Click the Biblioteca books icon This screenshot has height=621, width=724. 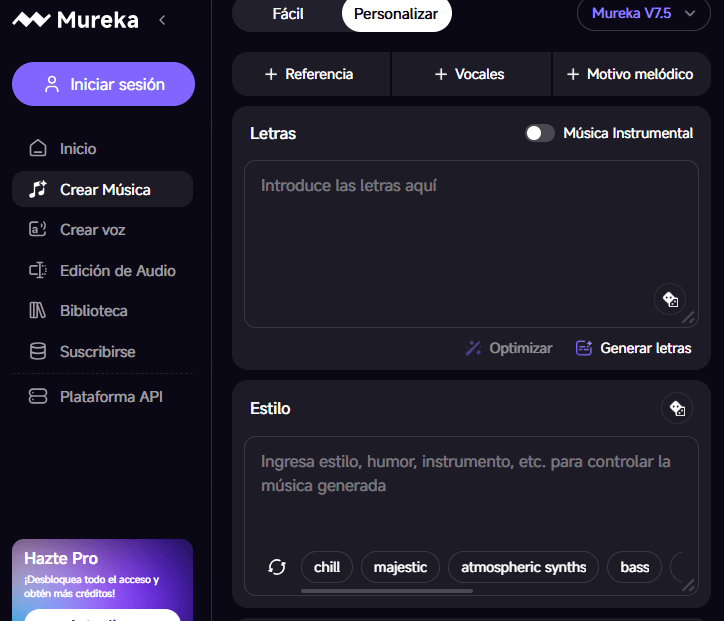(x=38, y=310)
